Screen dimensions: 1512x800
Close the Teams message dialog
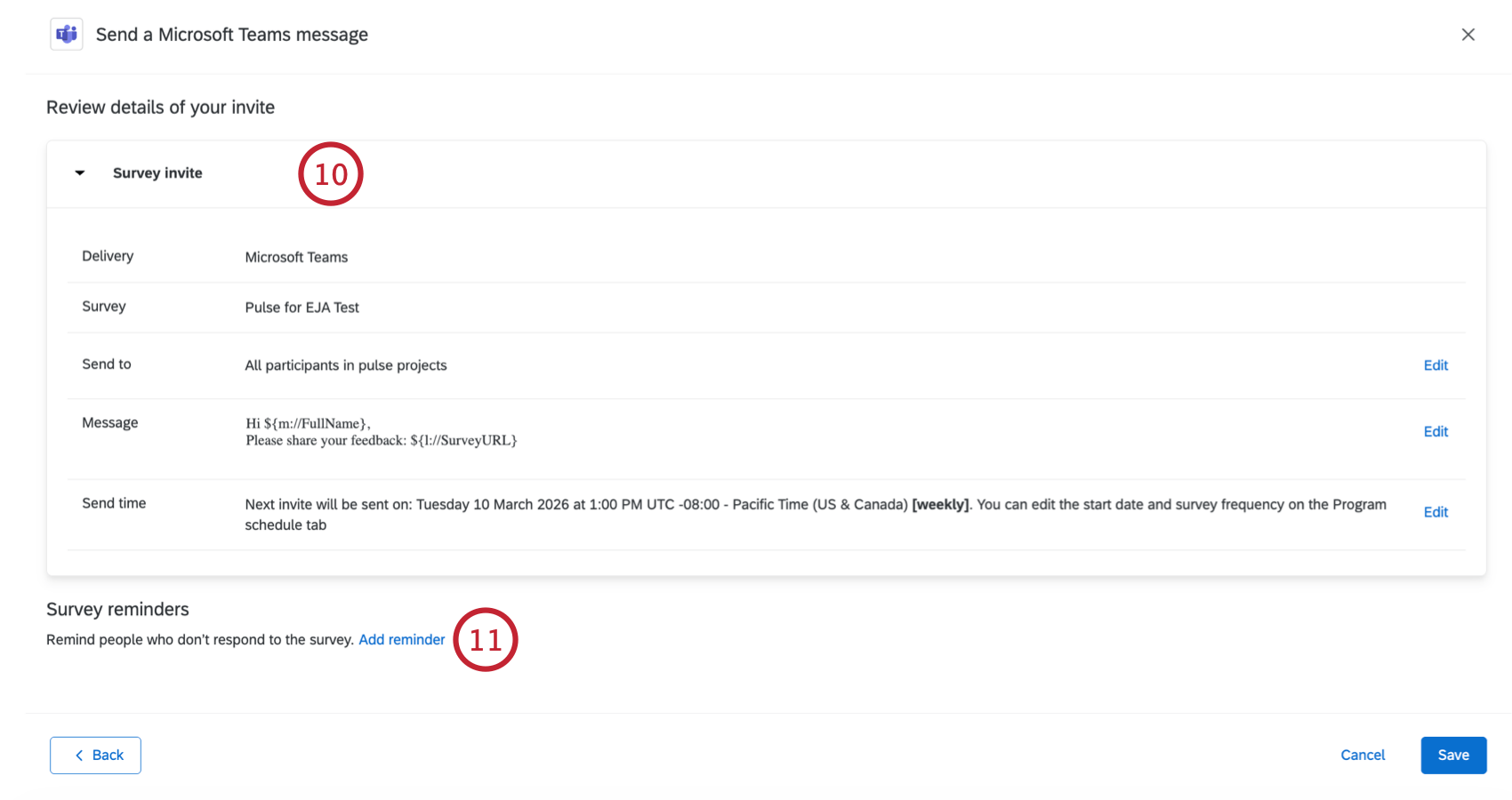(1468, 35)
